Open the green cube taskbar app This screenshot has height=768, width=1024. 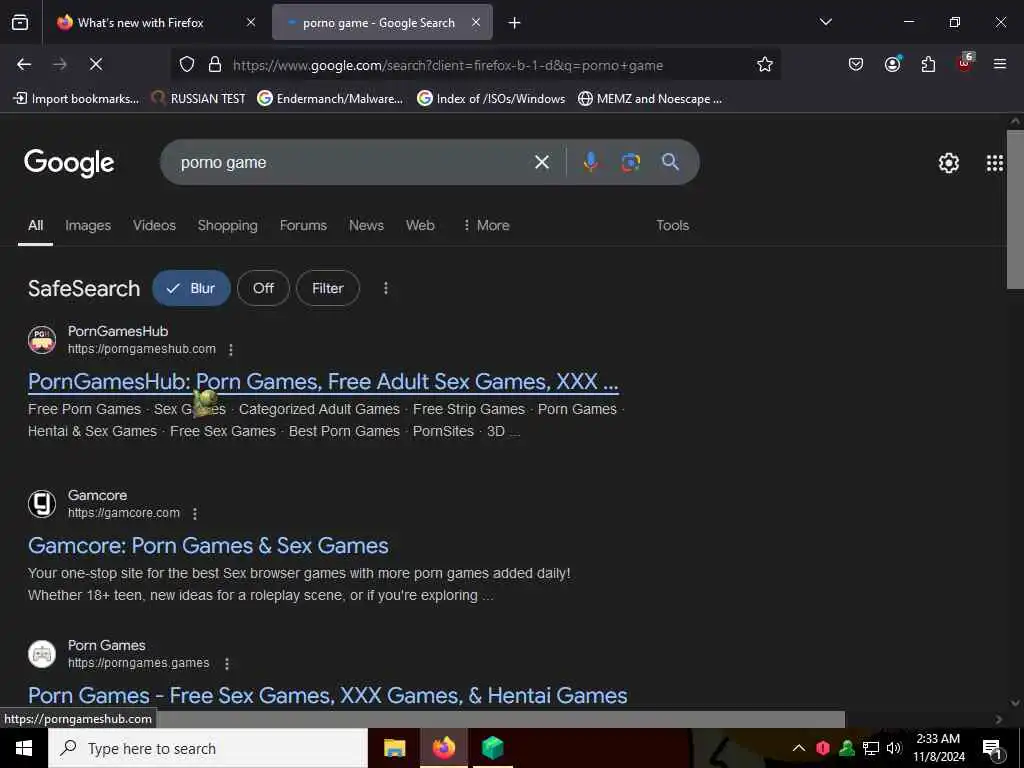coord(492,748)
